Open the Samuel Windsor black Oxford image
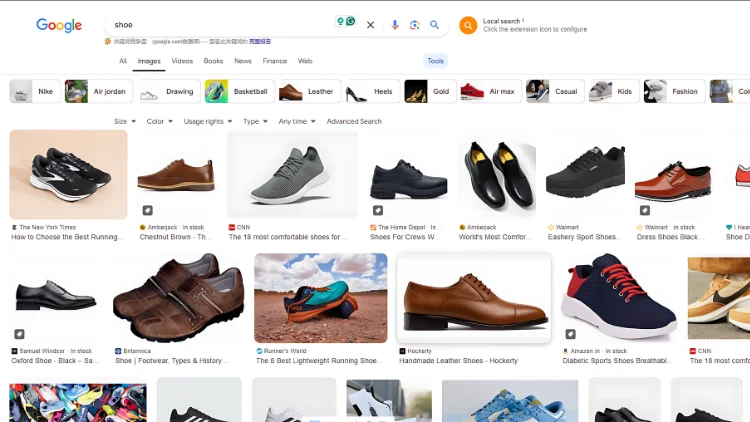The width and height of the screenshot is (750, 422). (56, 298)
